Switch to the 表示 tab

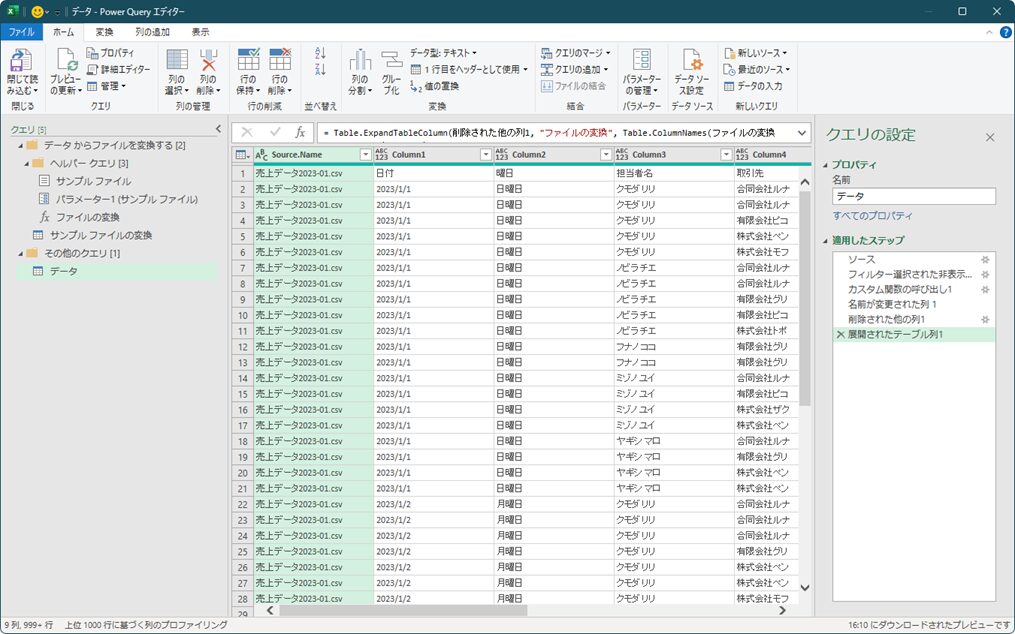pos(201,32)
